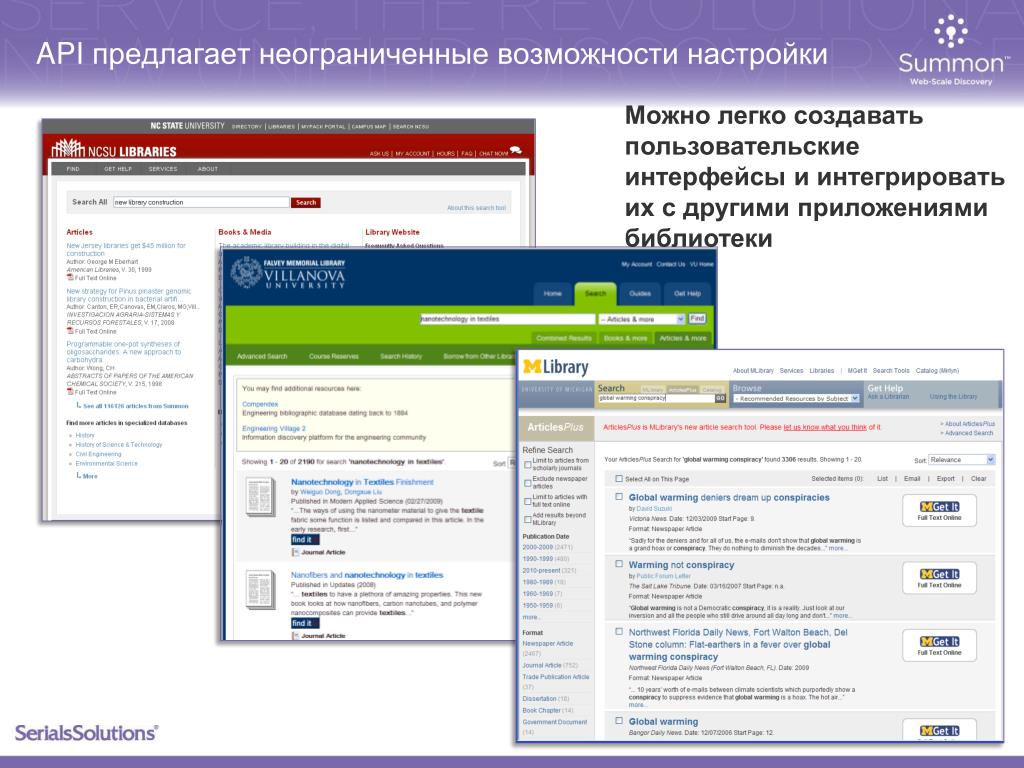This screenshot has width=1024, height=768.
Task: Click the MLibrary block M logo
Action: coord(532,368)
